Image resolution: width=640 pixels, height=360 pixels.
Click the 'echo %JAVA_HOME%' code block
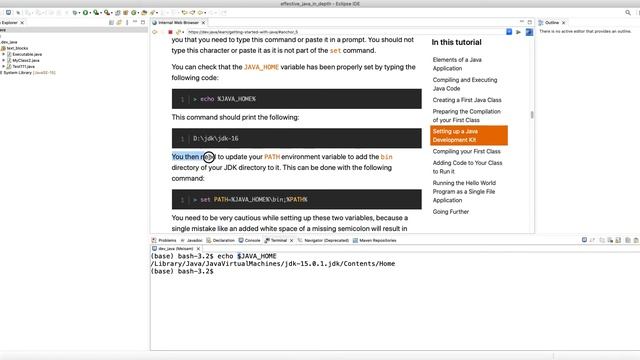click(296, 99)
